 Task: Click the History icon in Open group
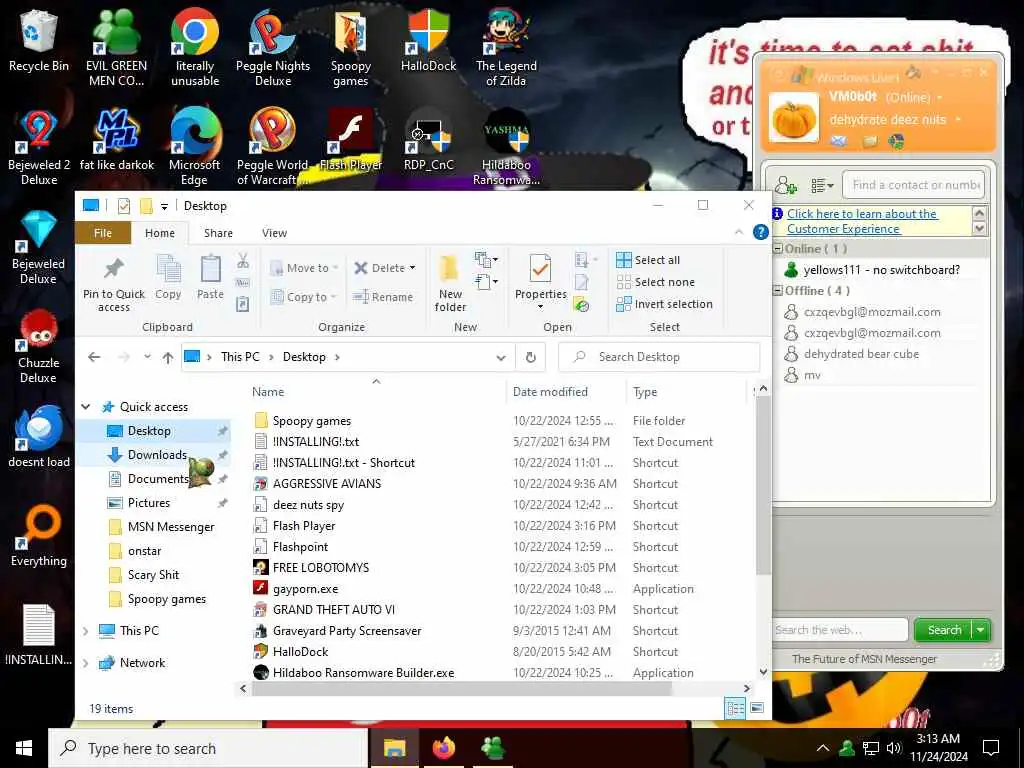581,304
